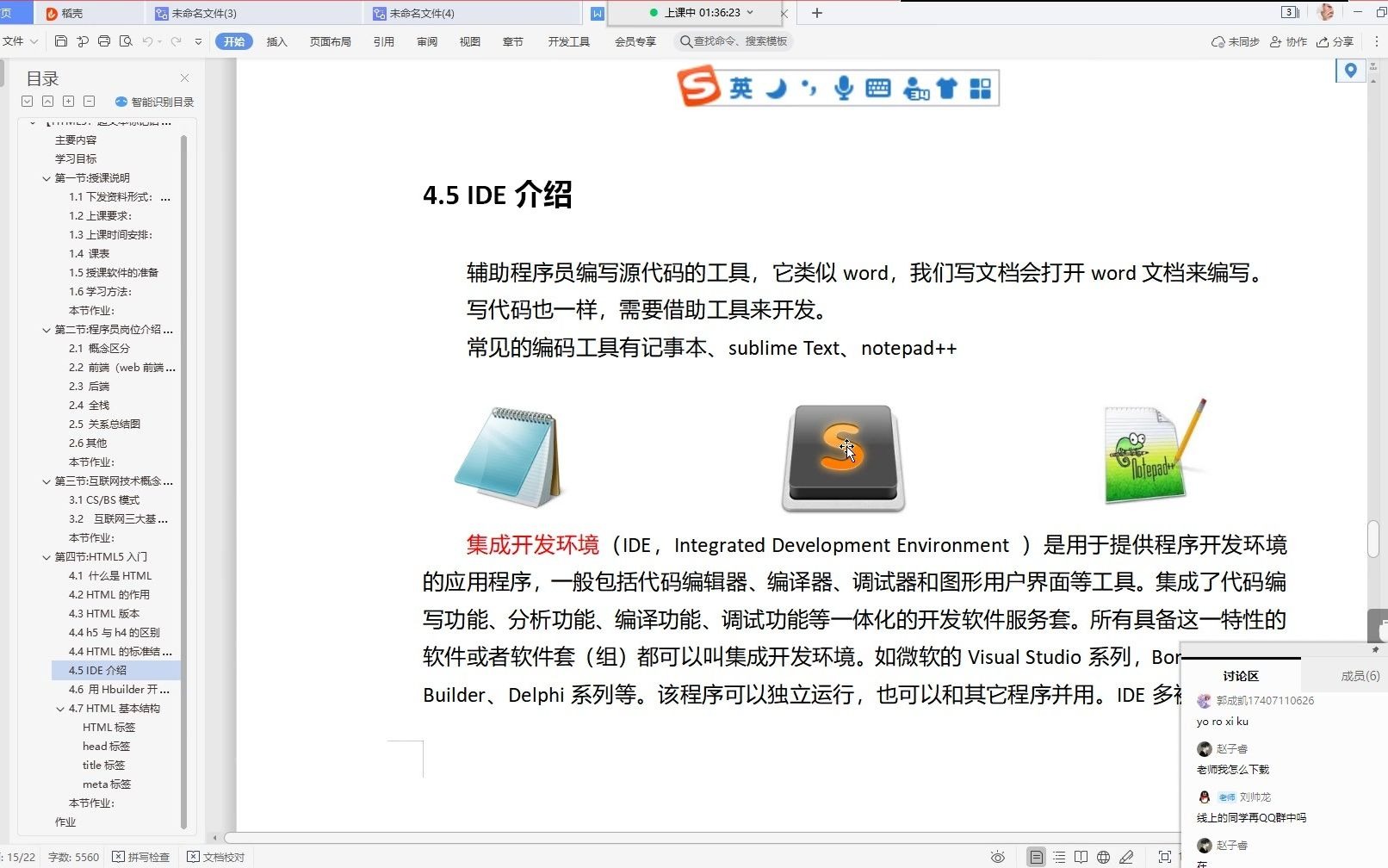Image resolution: width=1388 pixels, height=868 pixels.
Task: Open the quick access toolbar customize arrow
Action: [198, 41]
